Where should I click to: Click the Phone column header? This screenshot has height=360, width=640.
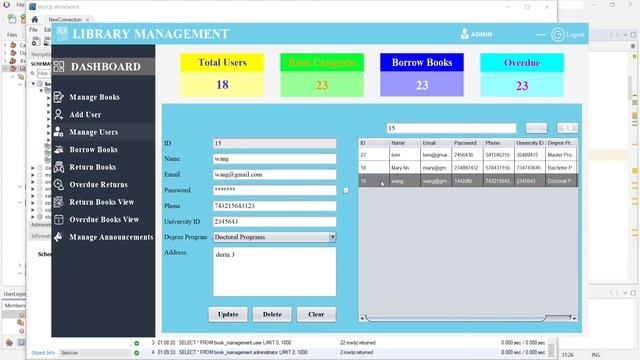click(498, 143)
